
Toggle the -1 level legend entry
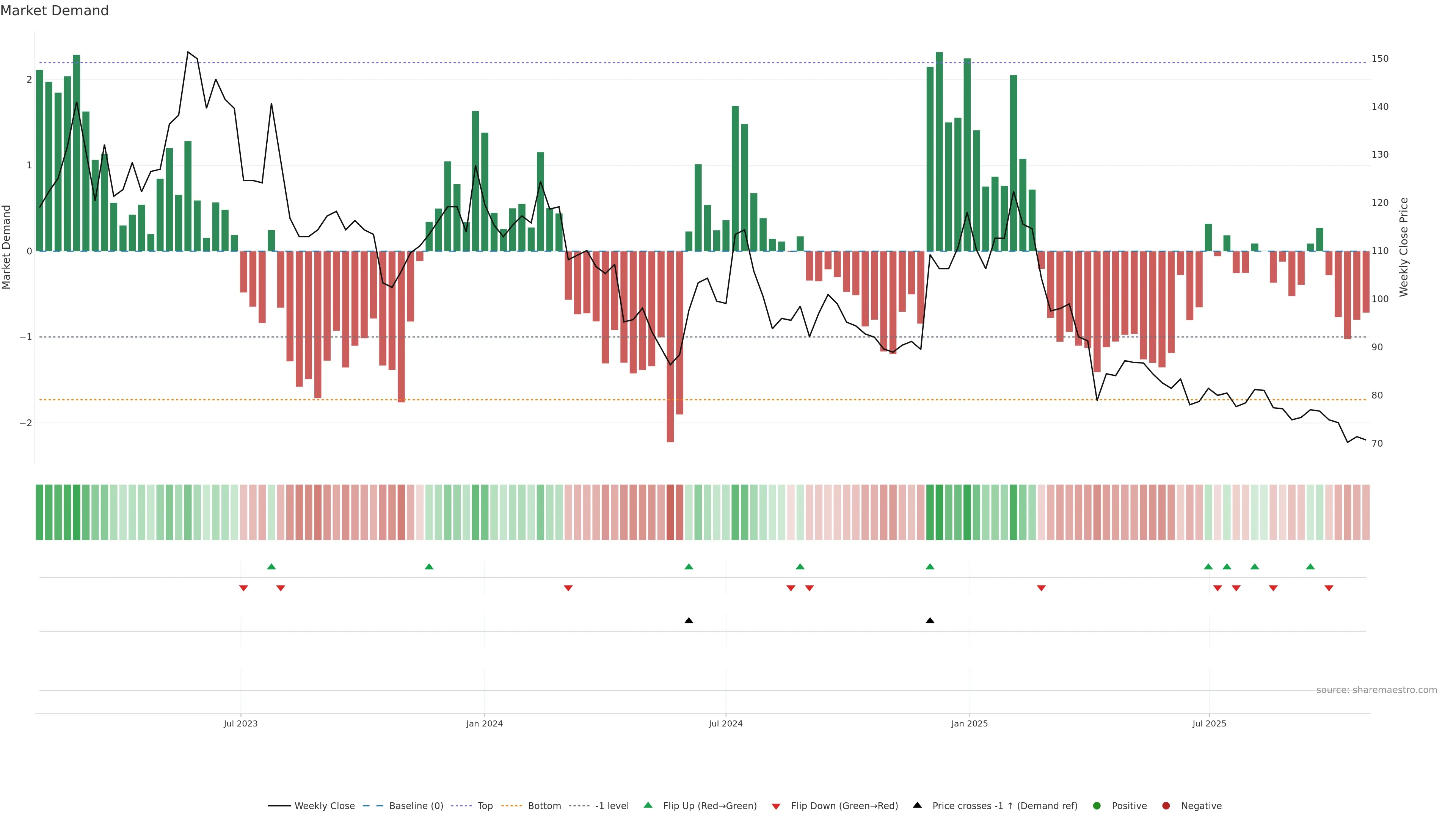pos(612,805)
